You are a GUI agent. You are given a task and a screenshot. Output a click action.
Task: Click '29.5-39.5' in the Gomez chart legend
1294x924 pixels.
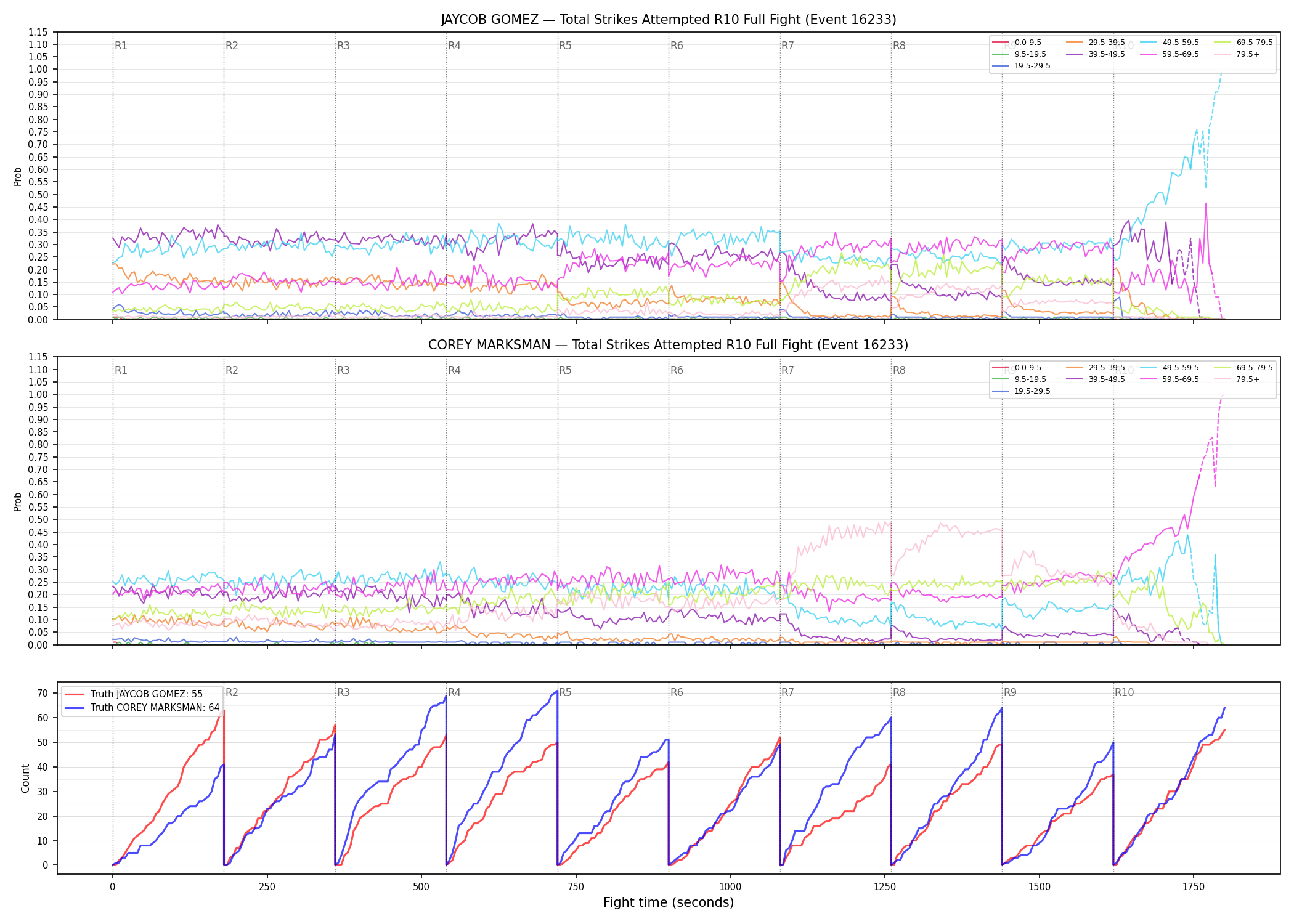coord(1107,43)
